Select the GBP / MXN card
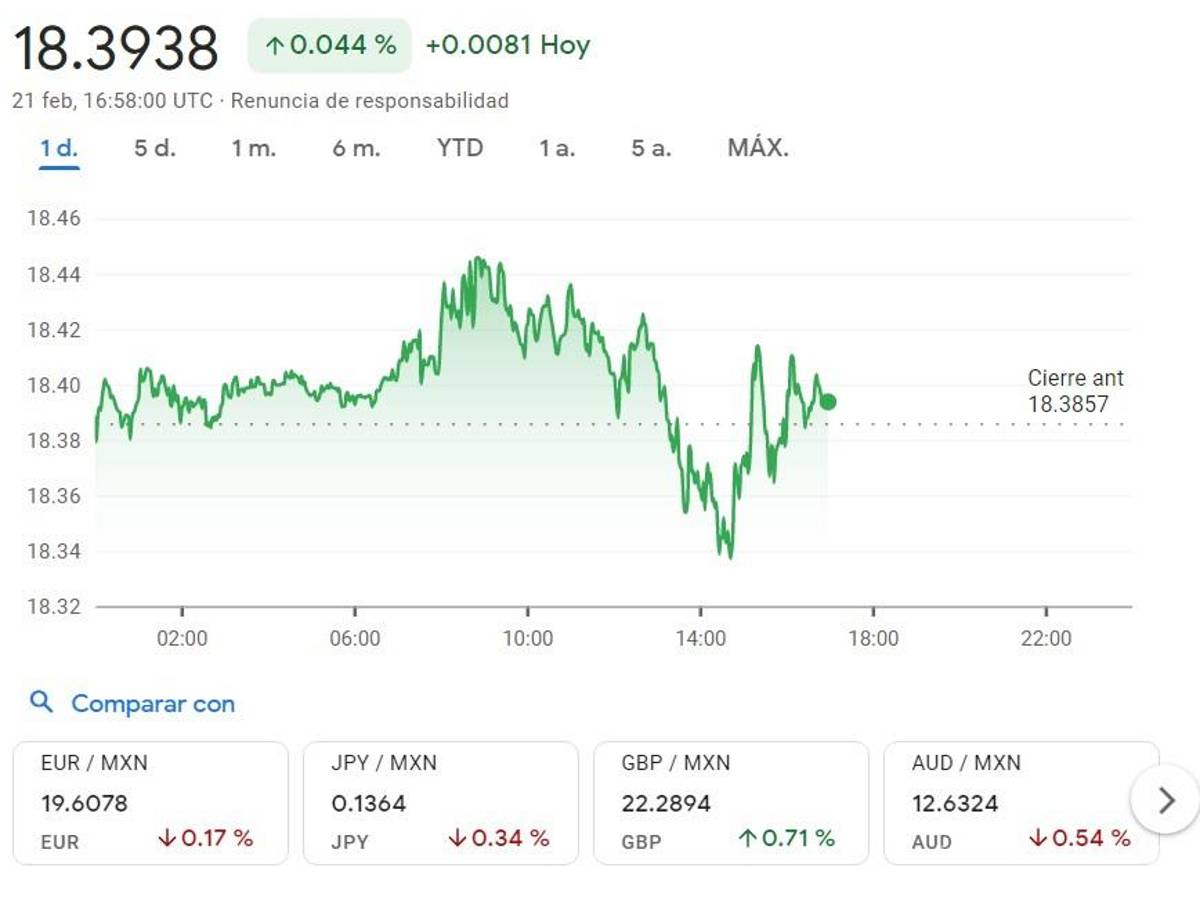This screenshot has width=1200, height=900. [x=731, y=800]
